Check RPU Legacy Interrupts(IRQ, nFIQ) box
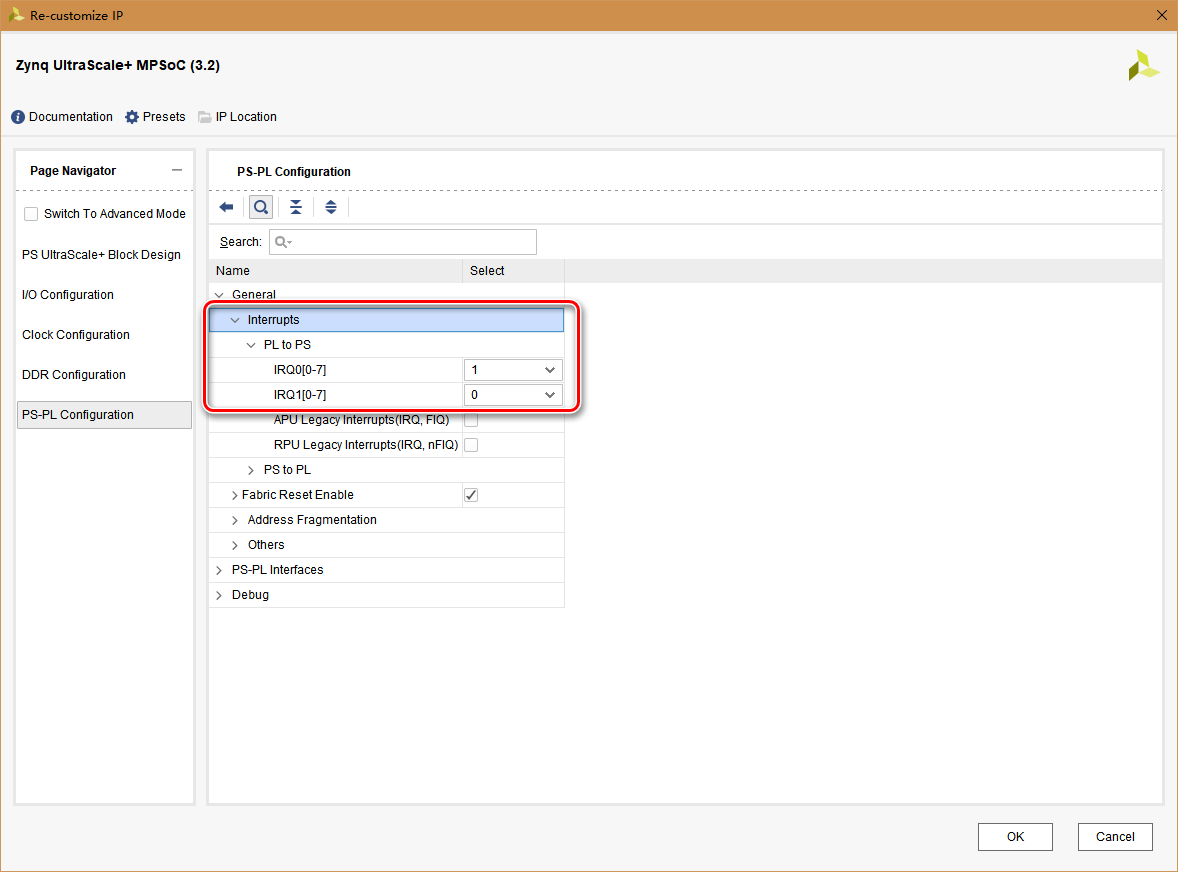The image size is (1178, 872). tap(471, 445)
